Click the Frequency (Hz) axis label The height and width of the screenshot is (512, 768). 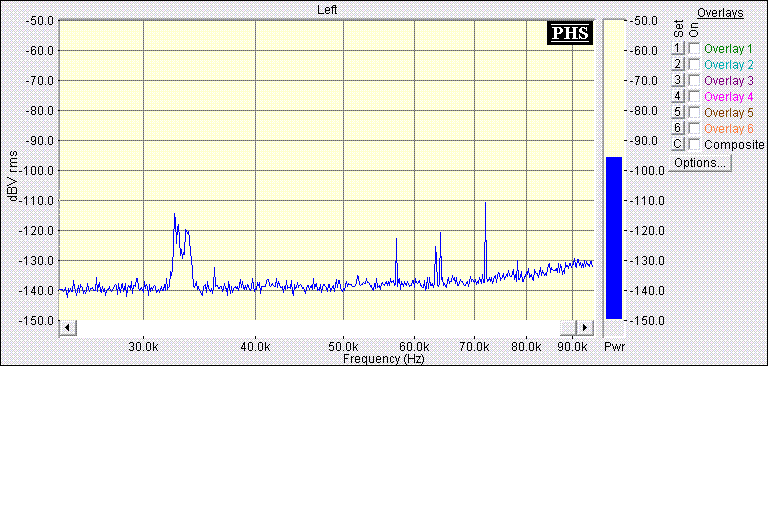click(384, 359)
